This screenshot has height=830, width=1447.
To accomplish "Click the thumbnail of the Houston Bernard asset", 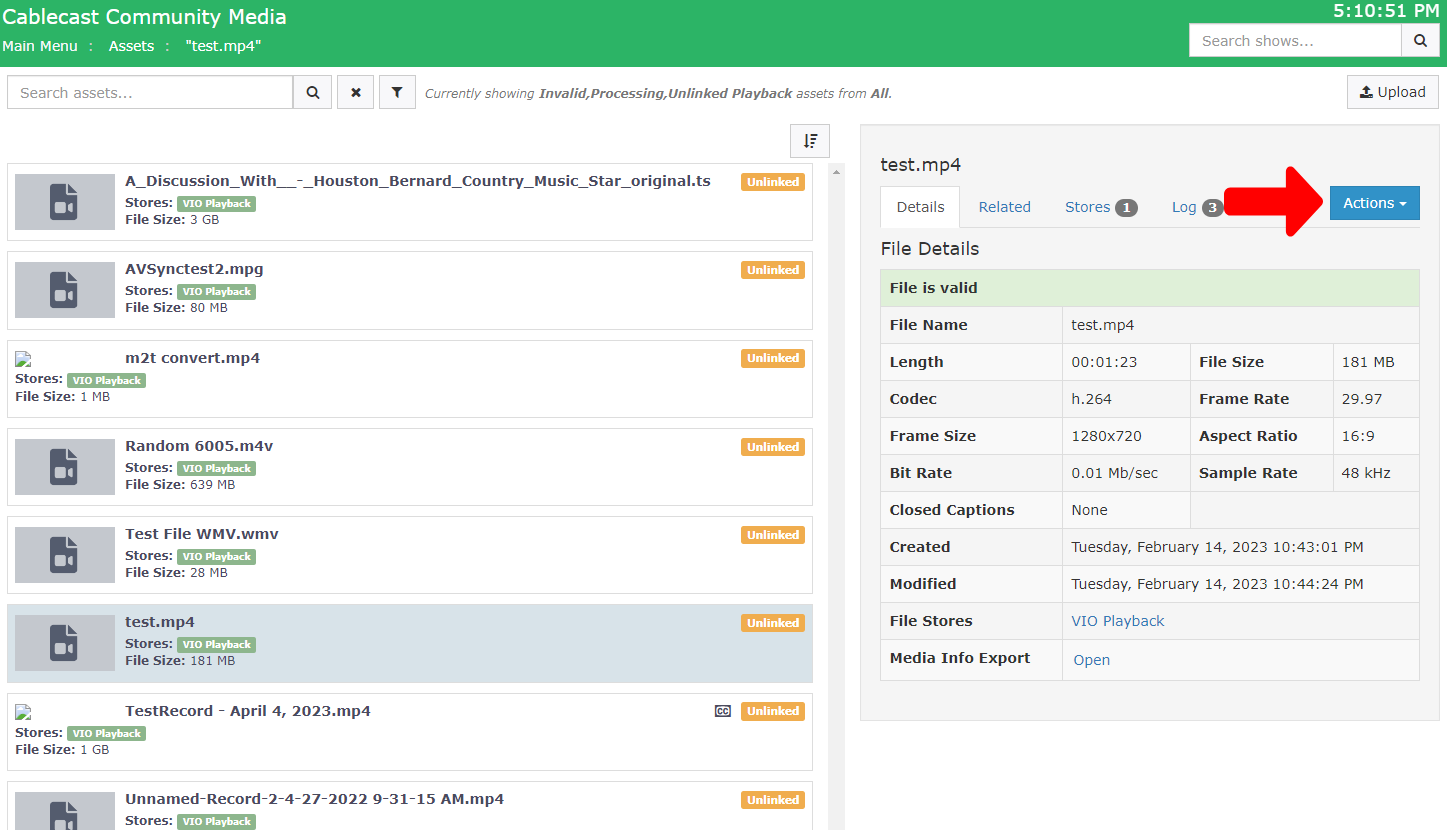I will 65,202.
